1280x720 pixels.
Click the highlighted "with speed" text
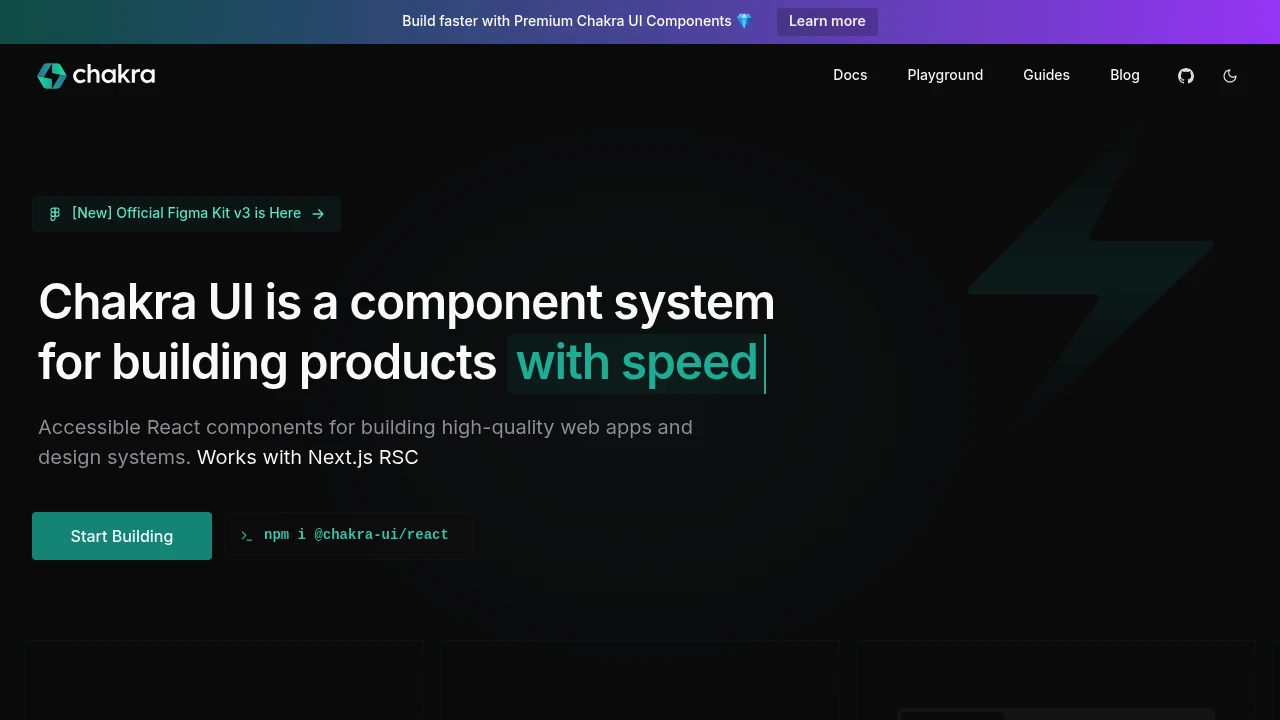point(636,363)
